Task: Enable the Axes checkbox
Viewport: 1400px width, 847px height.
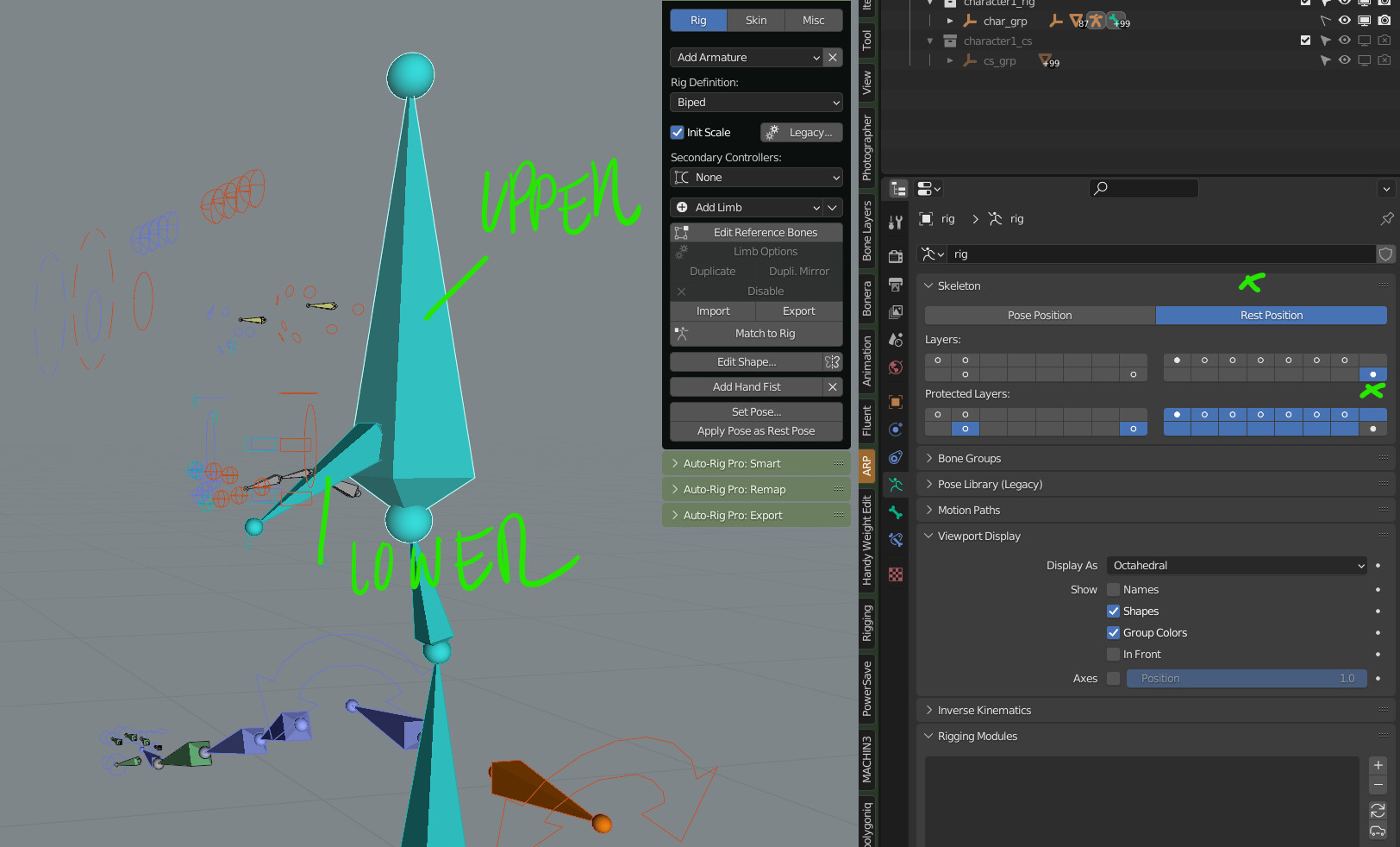Action: [1113, 679]
